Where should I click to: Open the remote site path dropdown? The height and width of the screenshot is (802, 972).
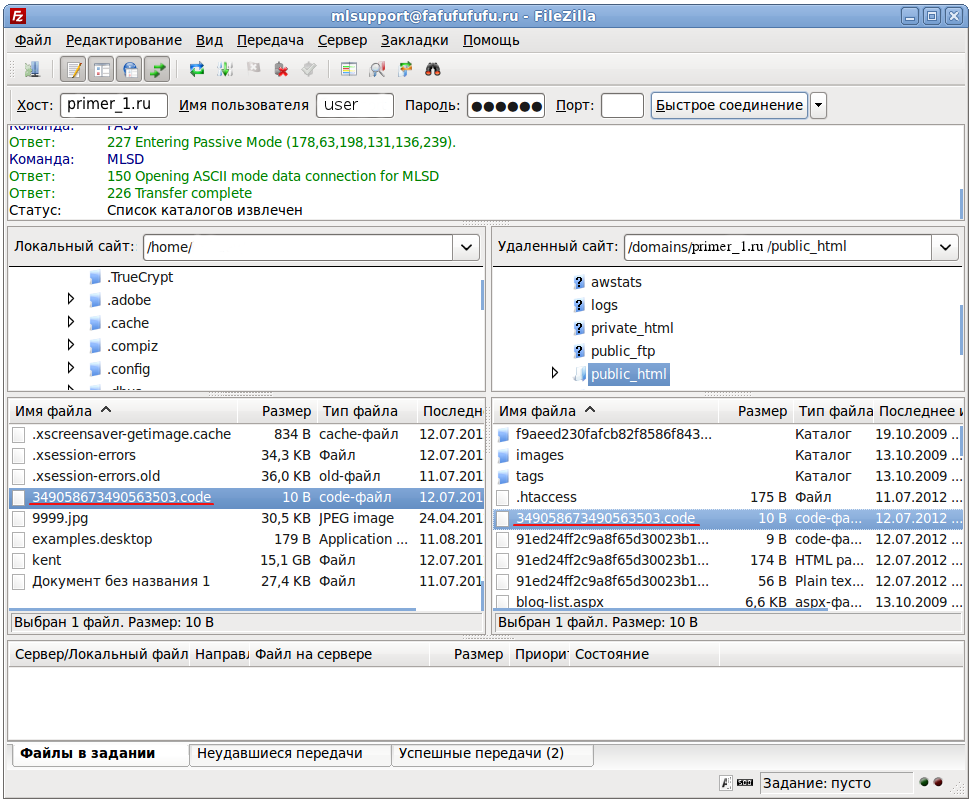coord(945,247)
